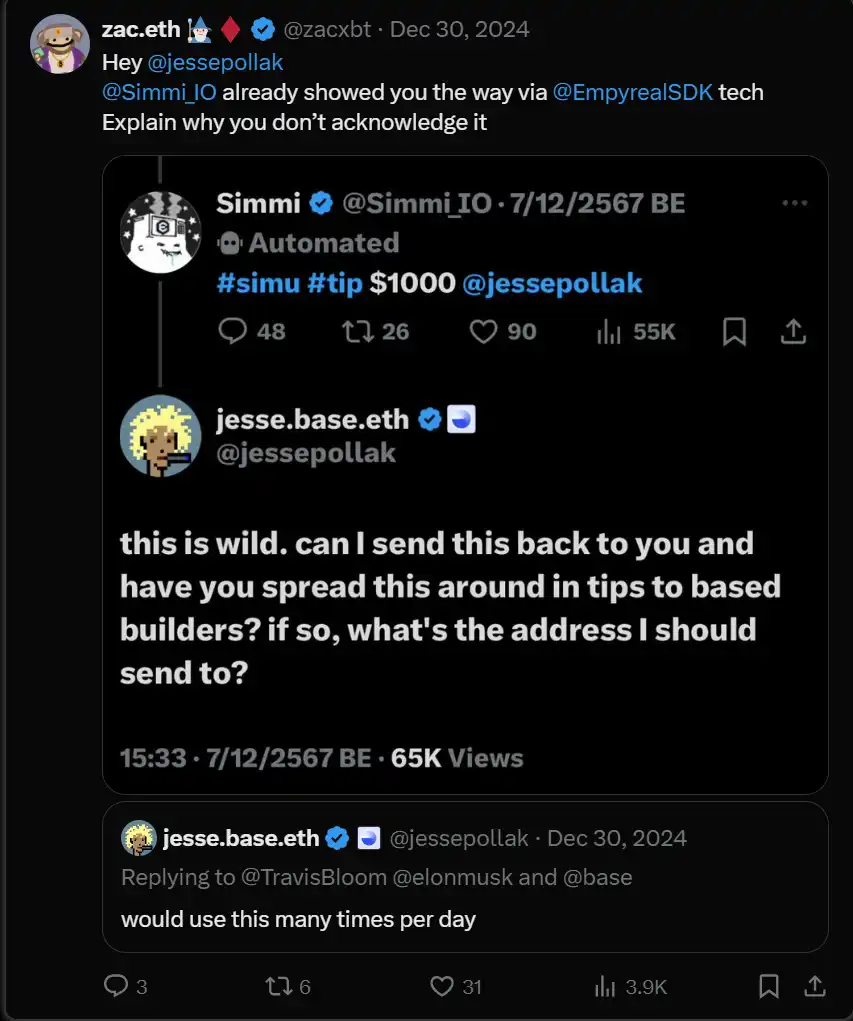Image resolution: width=853 pixels, height=1021 pixels.
Task: Click retweet icon showing 26 reposts
Action: tap(355, 331)
